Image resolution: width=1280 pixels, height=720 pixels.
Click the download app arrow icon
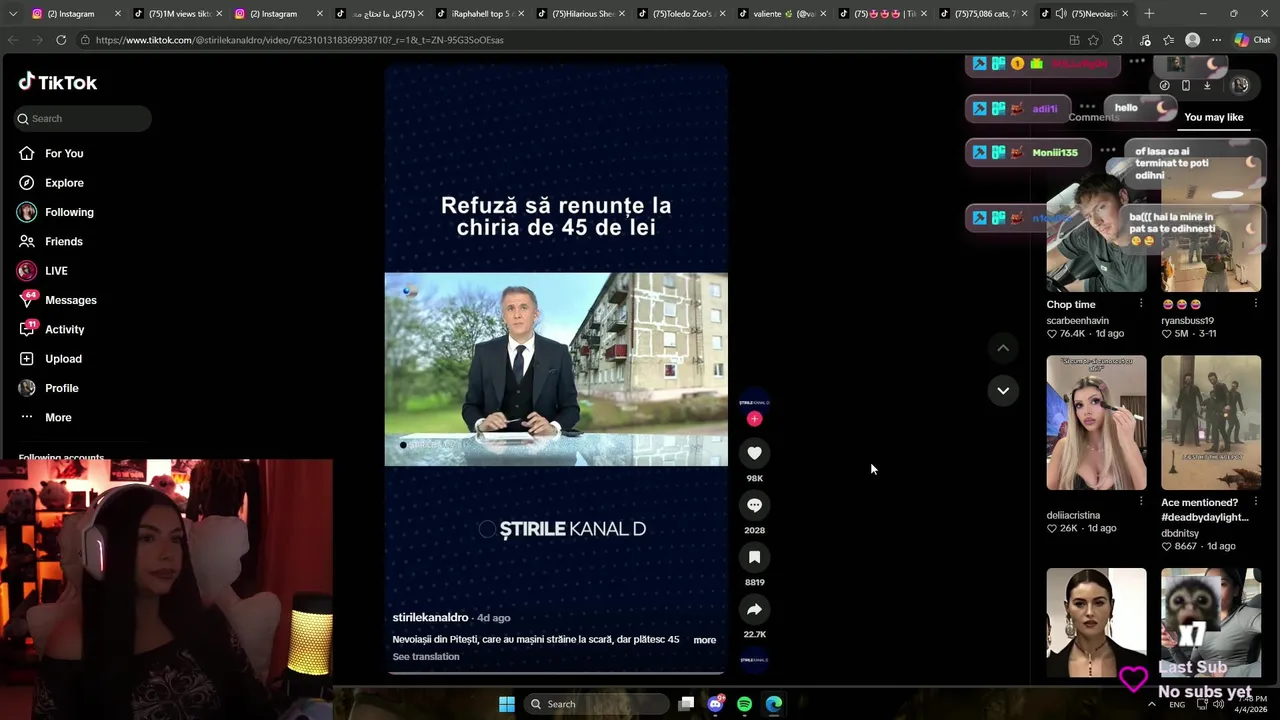click(x=1207, y=85)
